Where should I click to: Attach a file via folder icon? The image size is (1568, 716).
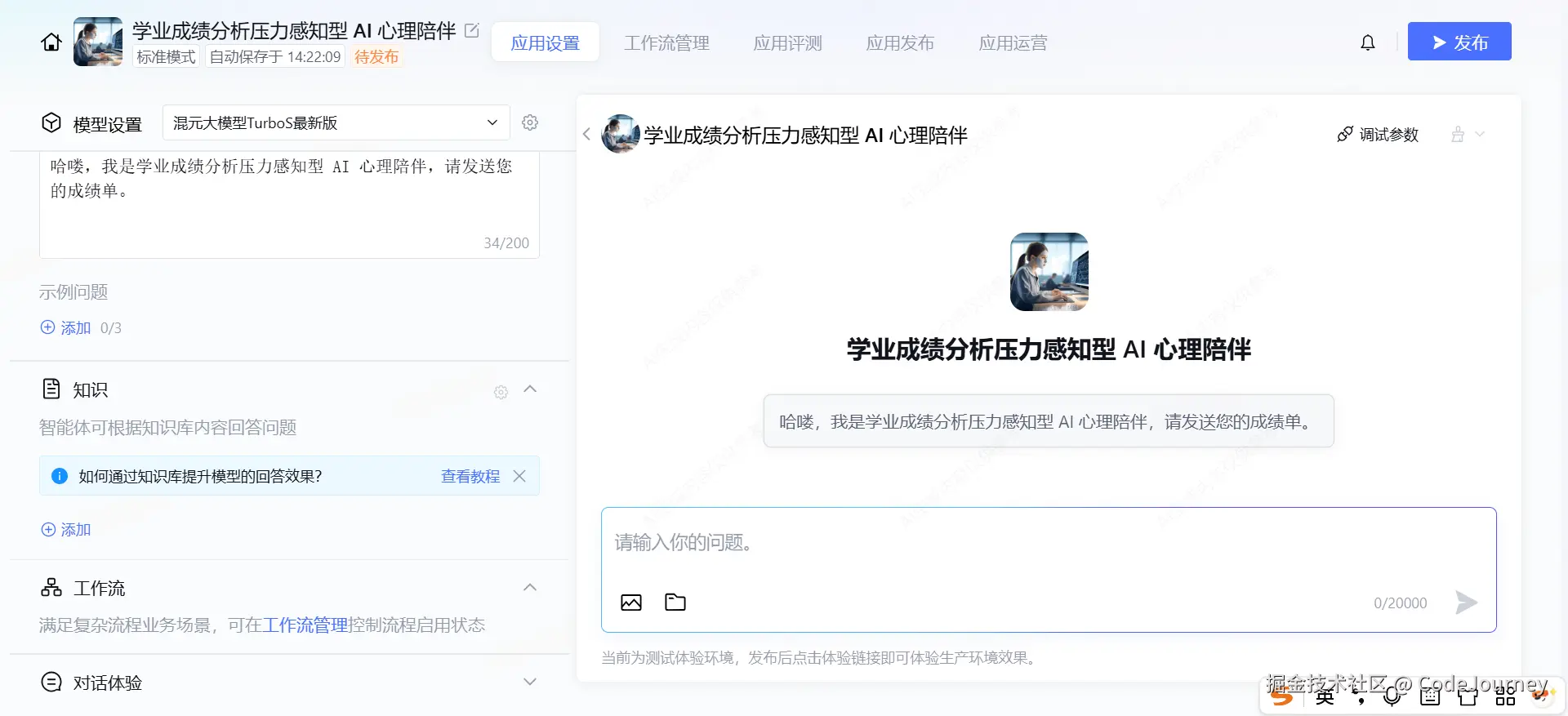[675, 603]
